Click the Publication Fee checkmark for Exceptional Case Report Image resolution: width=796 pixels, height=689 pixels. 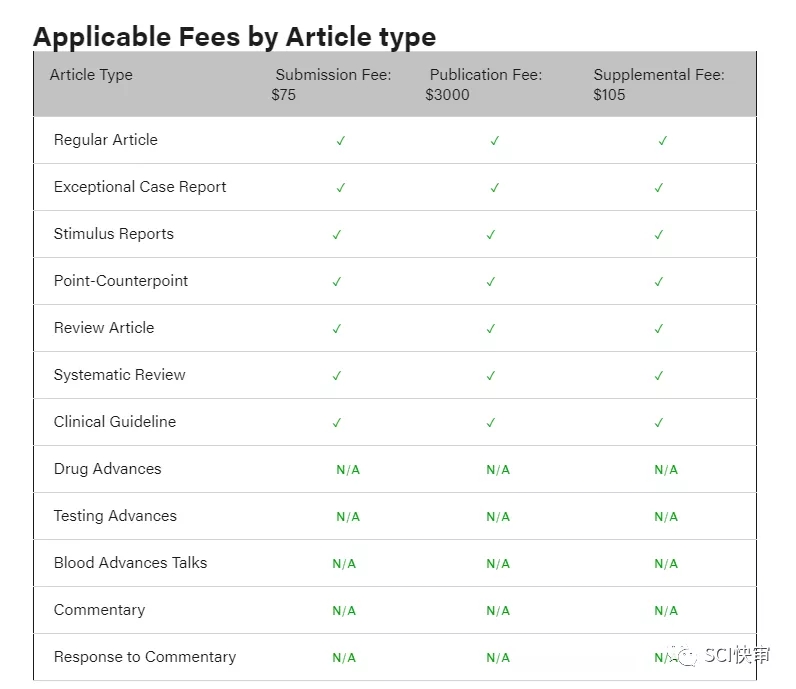495,188
